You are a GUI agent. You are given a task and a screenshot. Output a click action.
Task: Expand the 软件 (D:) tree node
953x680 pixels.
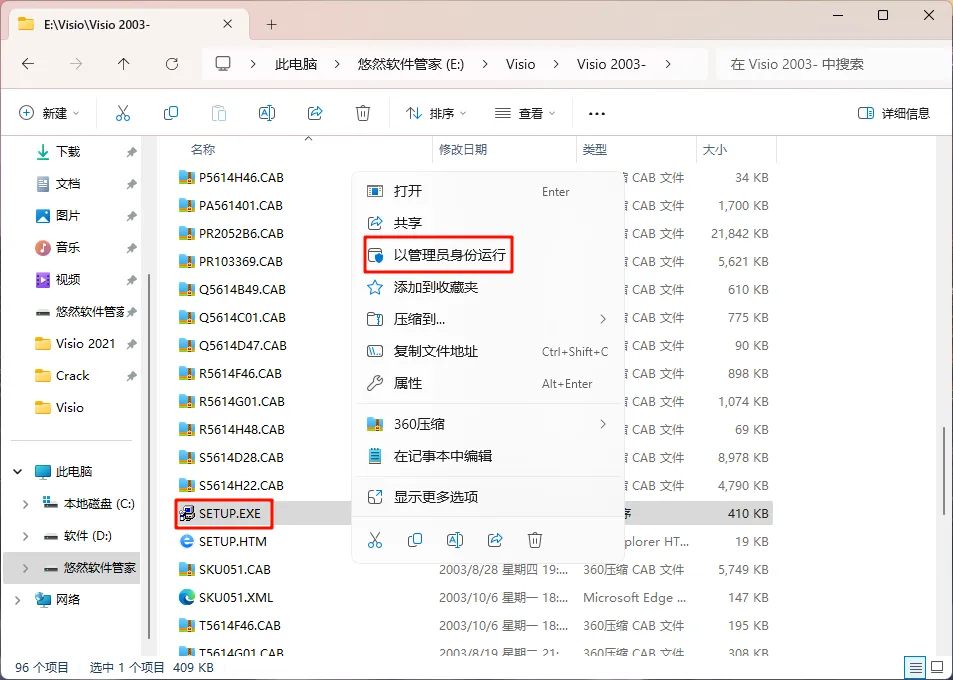tap(26, 536)
